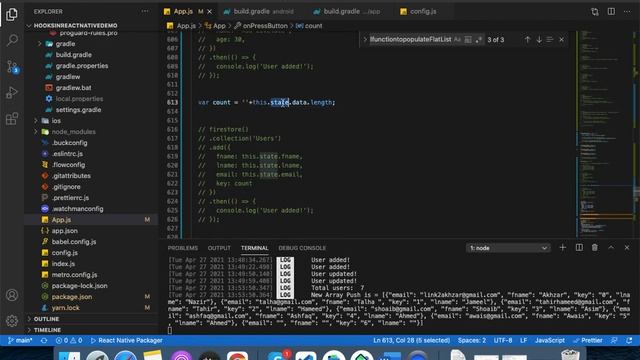Expand the OUTLINE section

pos(46,319)
